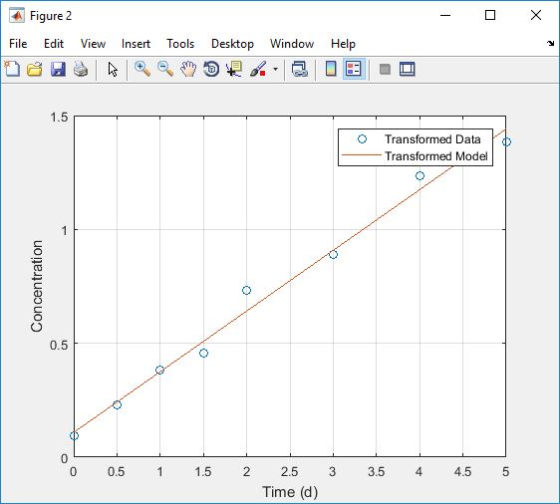Open the Tools menu
Screen dimensions: 560x504
pos(180,44)
